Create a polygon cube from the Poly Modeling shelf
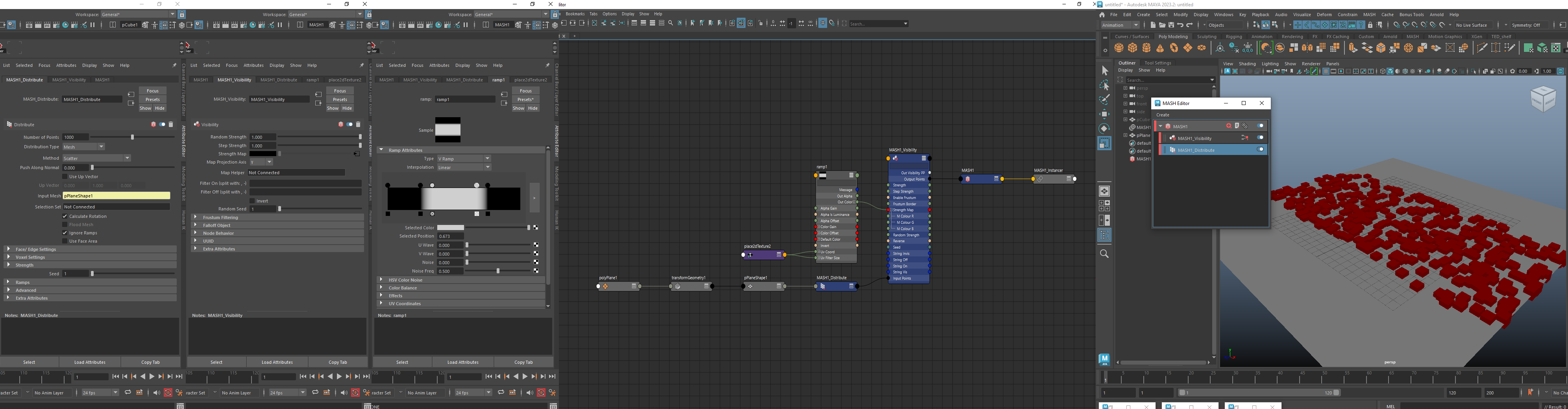Screen dimensions: 1568x409 [x=1133, y=48]
